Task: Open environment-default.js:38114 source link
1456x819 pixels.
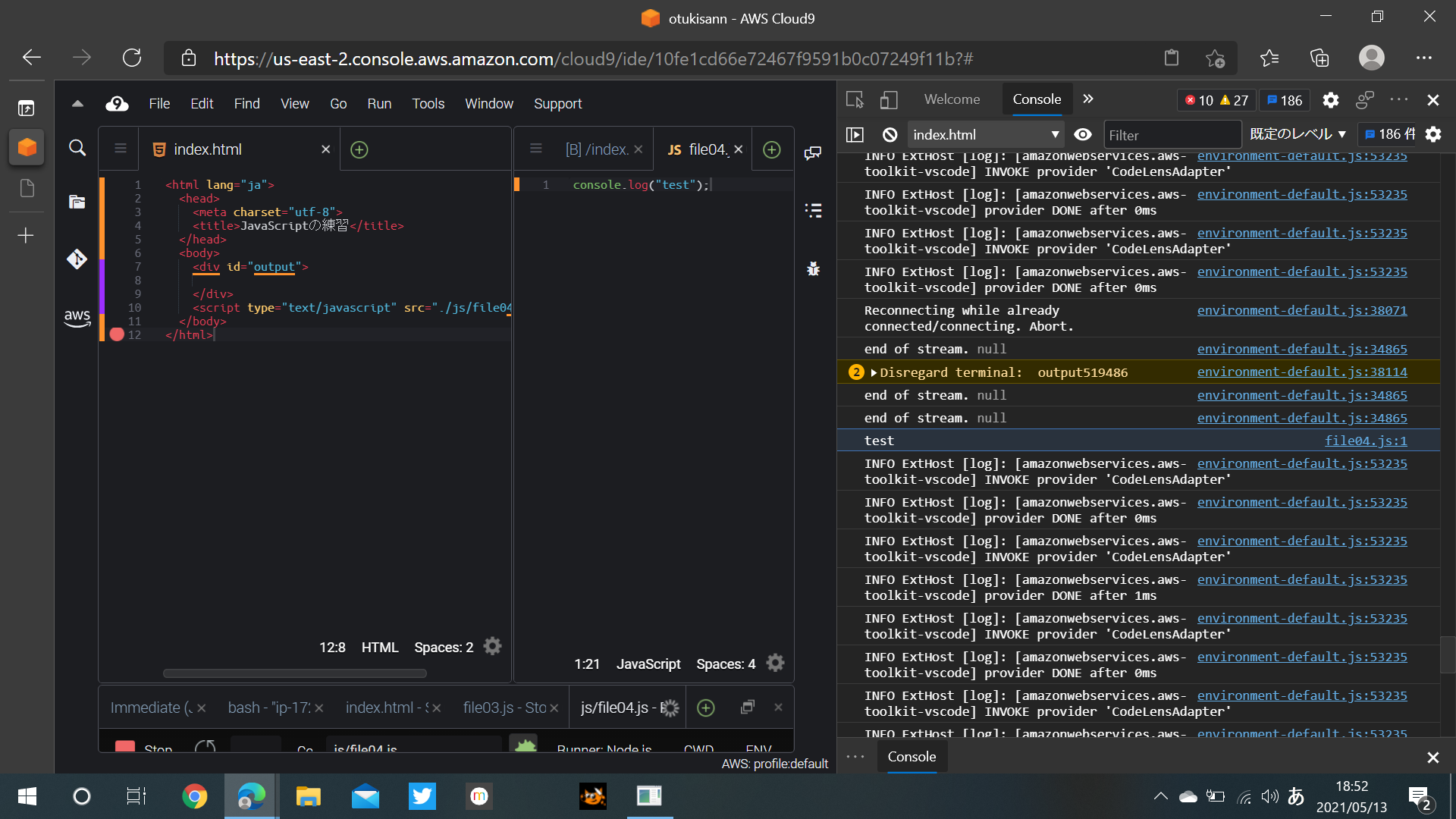Action: coord(1302,372)
